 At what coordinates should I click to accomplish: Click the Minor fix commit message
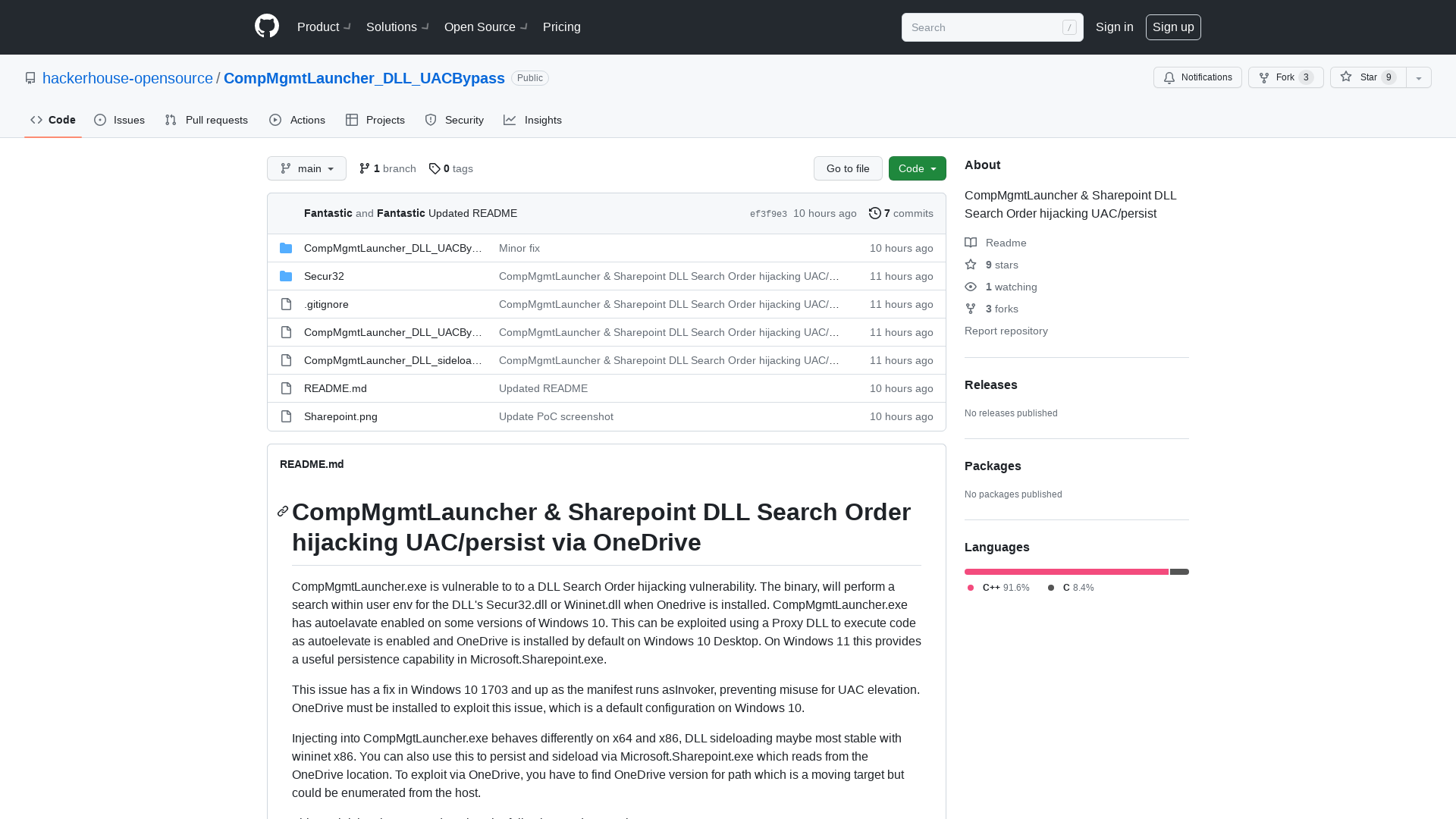tap(519, 248)
